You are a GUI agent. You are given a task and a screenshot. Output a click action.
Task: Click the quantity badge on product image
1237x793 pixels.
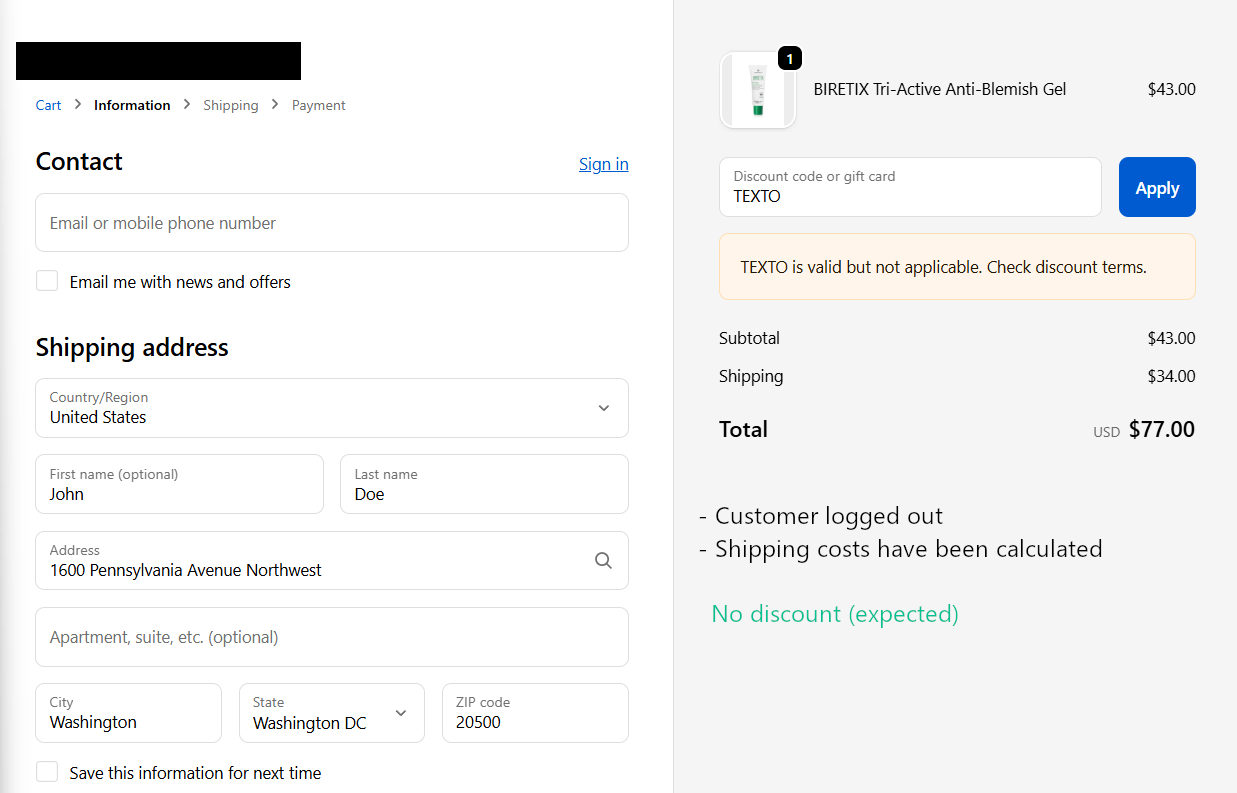click(x=789, y=59)
